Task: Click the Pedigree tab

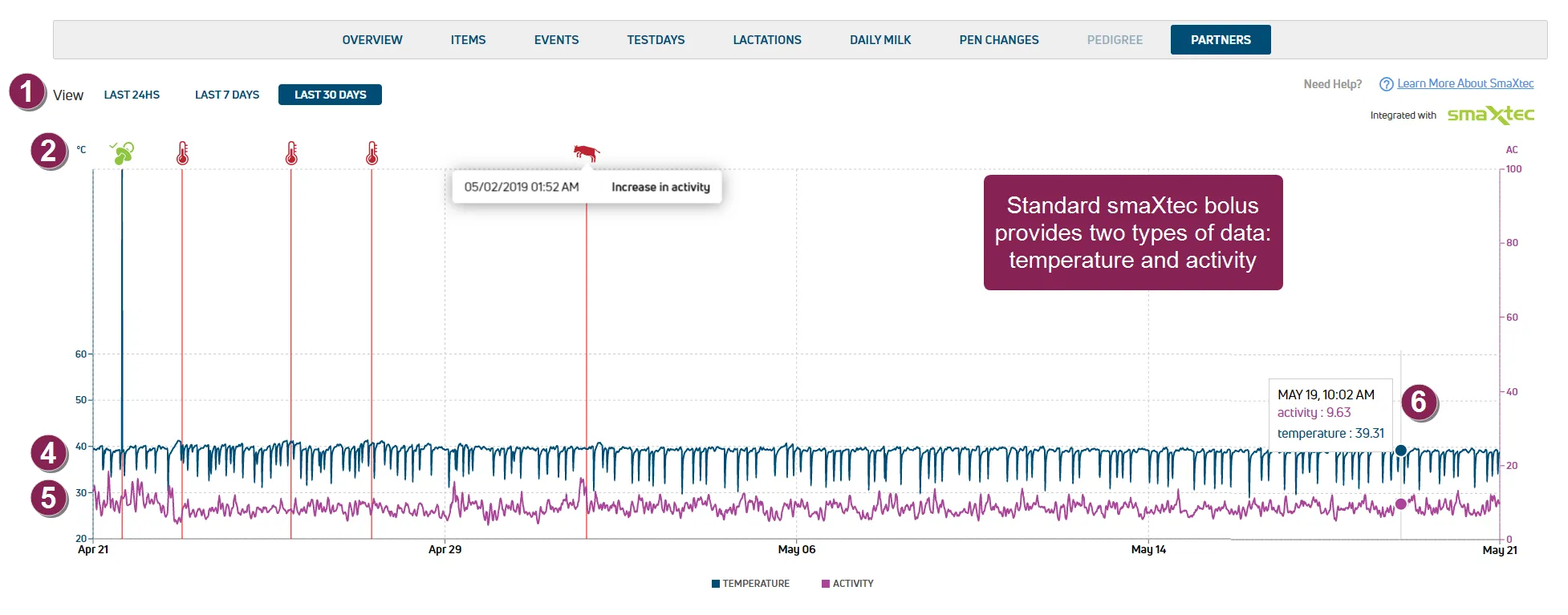Action: coord(1115,40)
